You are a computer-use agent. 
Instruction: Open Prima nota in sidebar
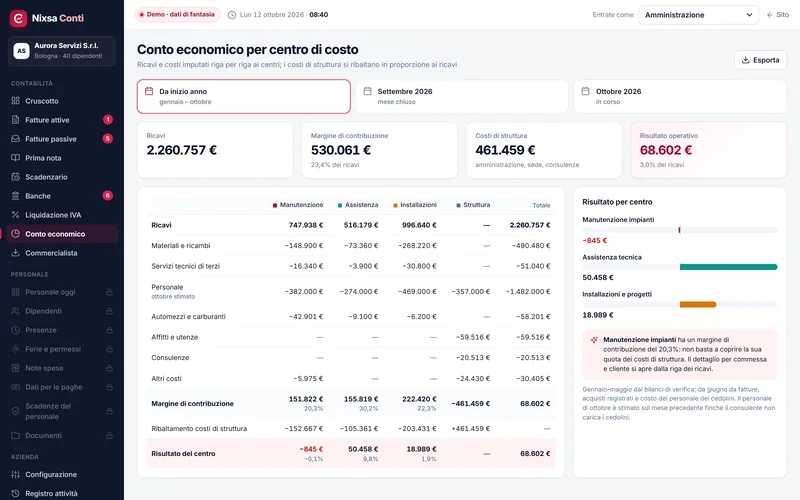[62, 158]
